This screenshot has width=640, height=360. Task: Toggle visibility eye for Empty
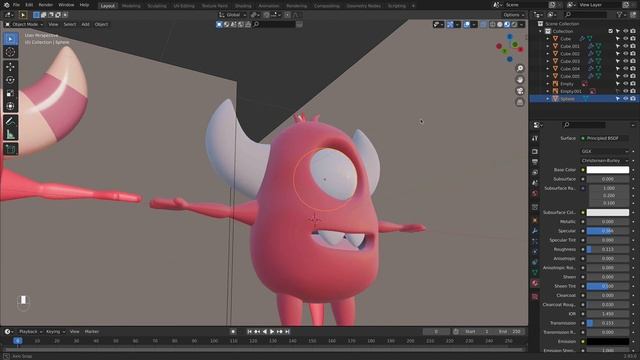click(625, 84)
